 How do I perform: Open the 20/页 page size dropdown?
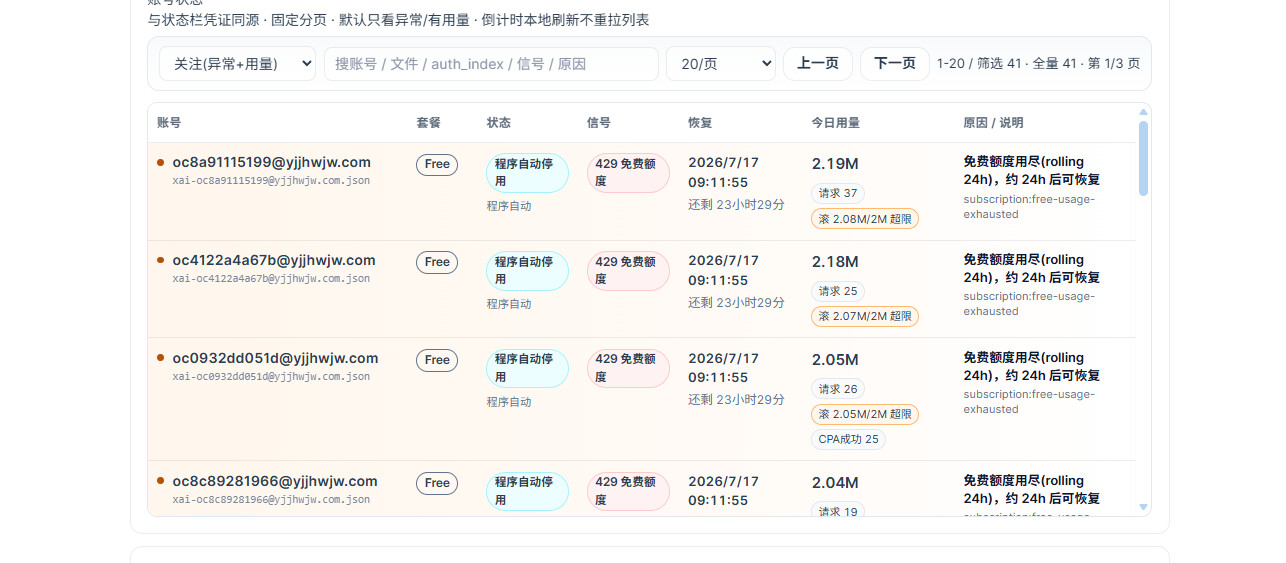[721, 64]
